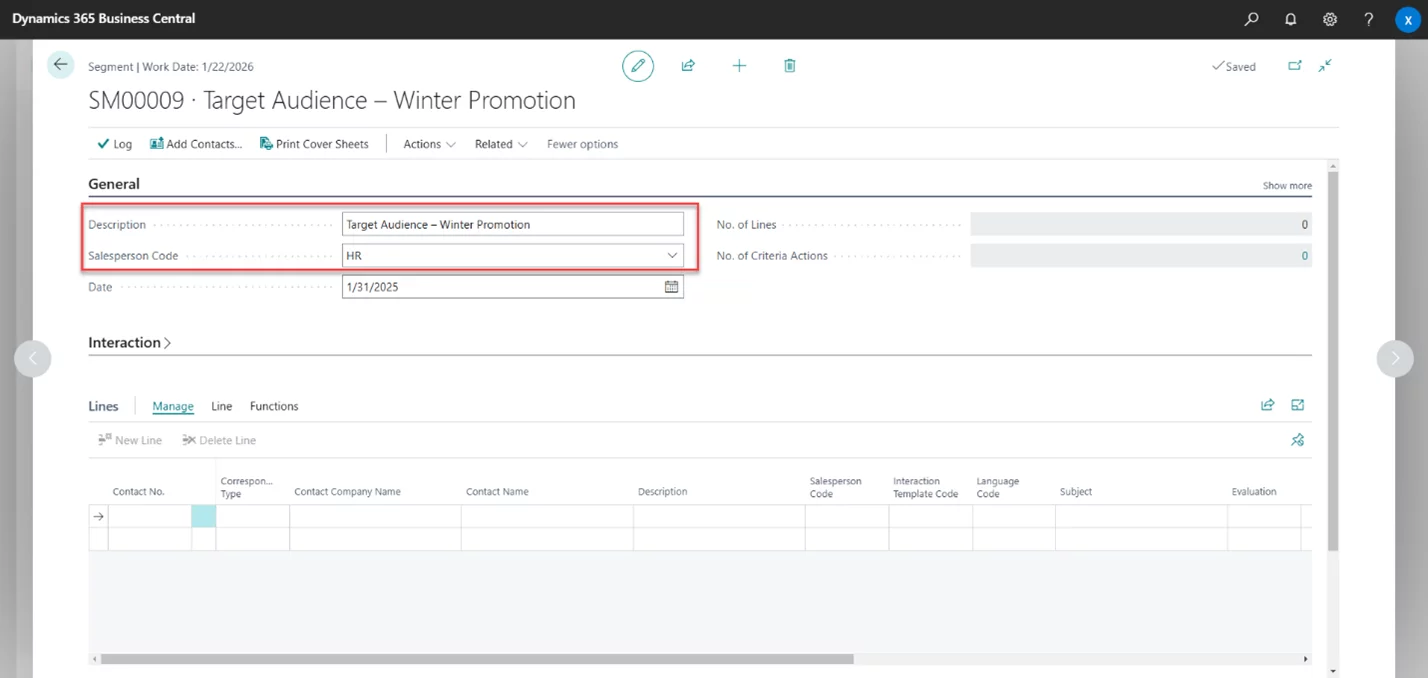Open Date calendar picker
The image size is (1428, 678).
[x=671, y=287]
